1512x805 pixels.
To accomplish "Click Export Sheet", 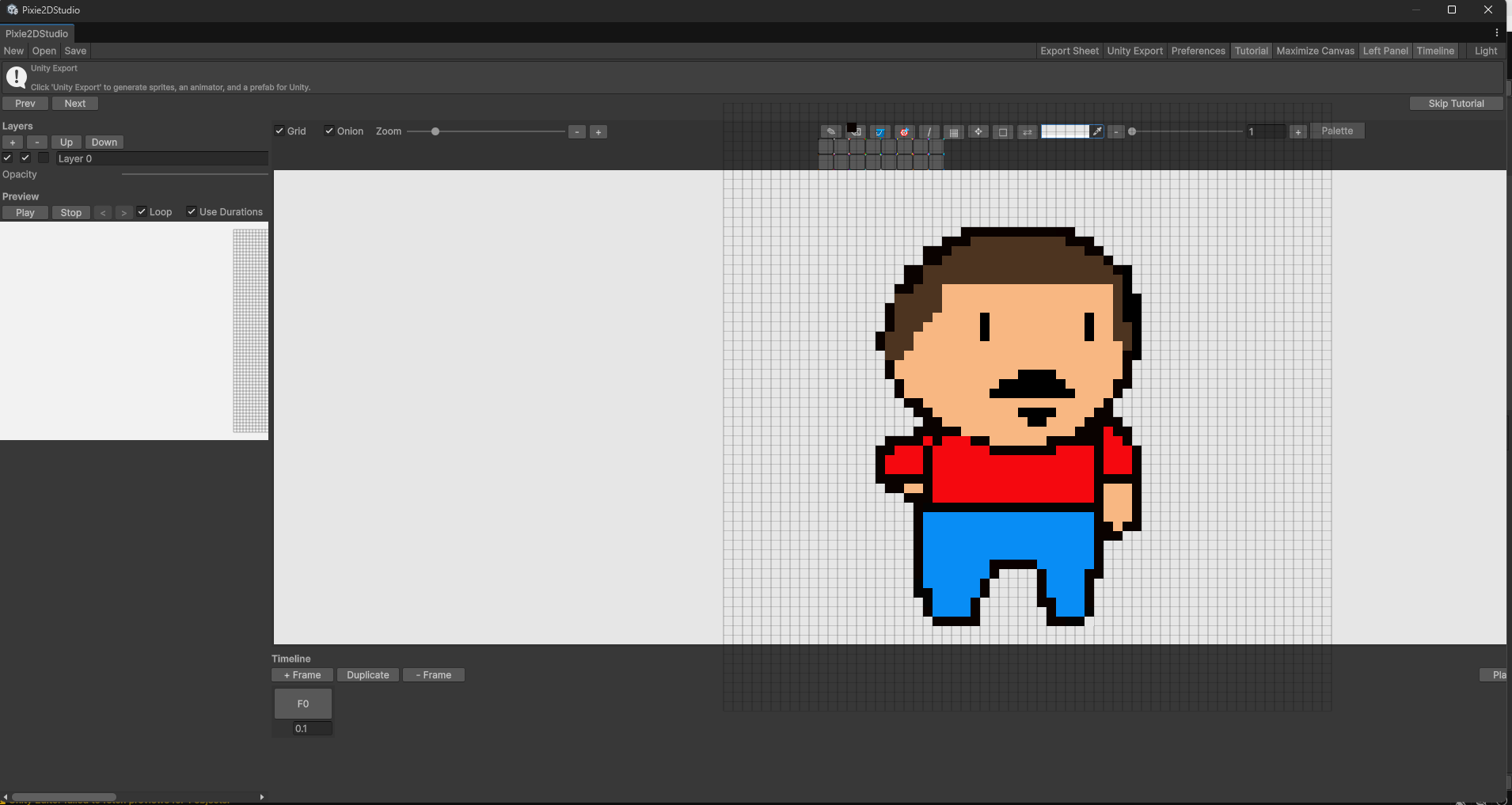I will (1069, 51).
